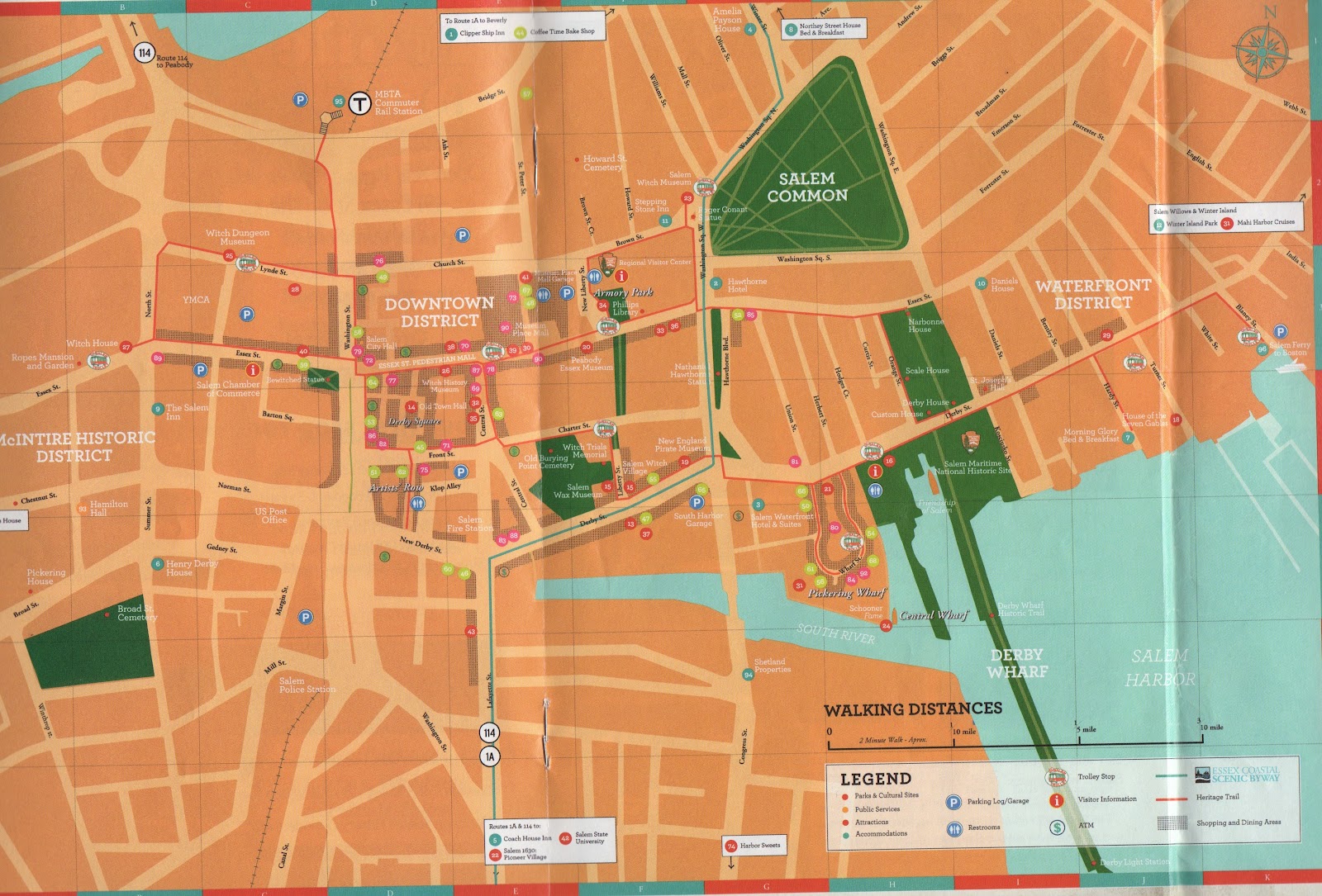Click the Restrooms icon in the legend
Image resolution: width=1322 pixels, height=896 pixels.
click(953, 828)
